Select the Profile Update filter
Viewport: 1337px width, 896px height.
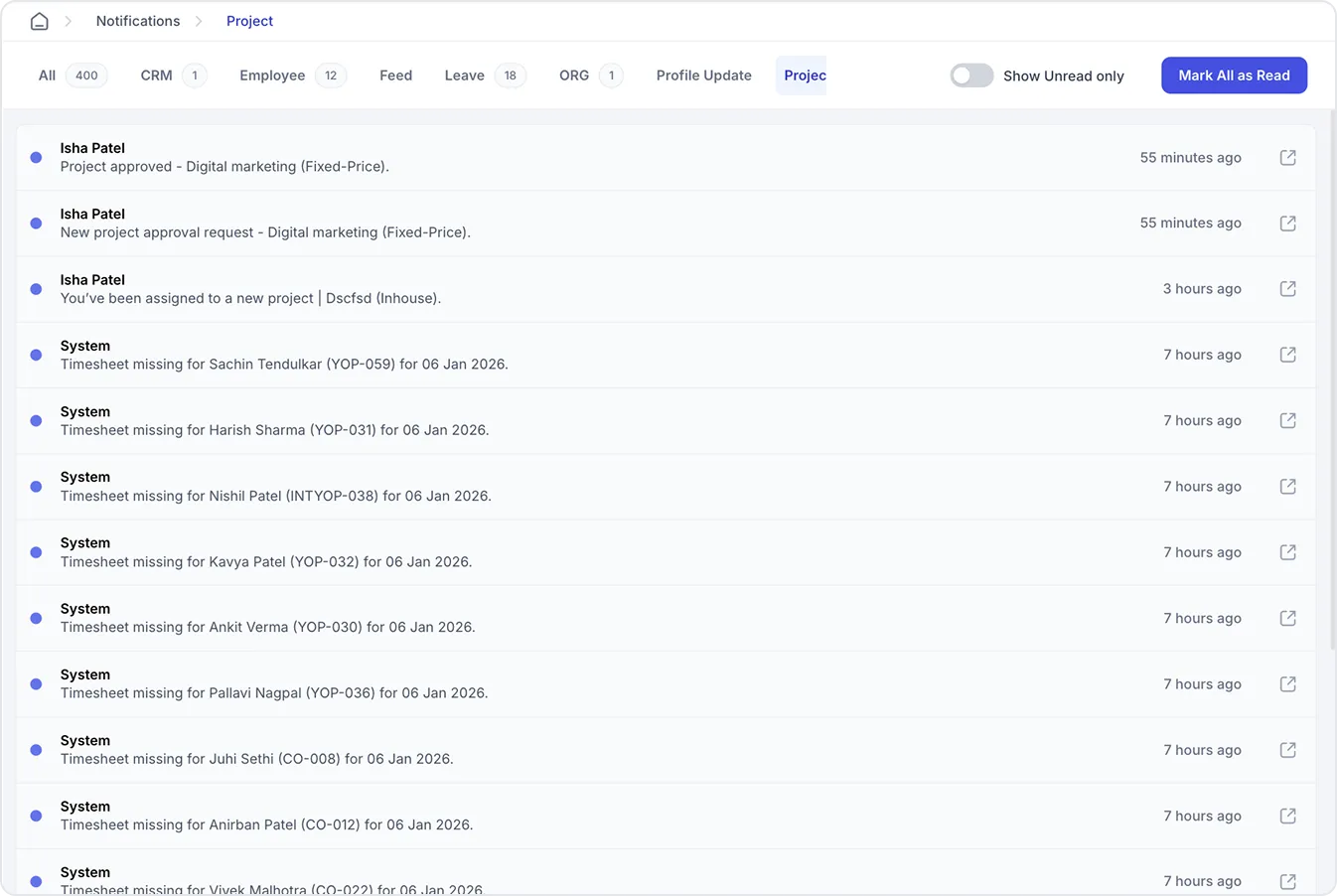pos(703,75)
